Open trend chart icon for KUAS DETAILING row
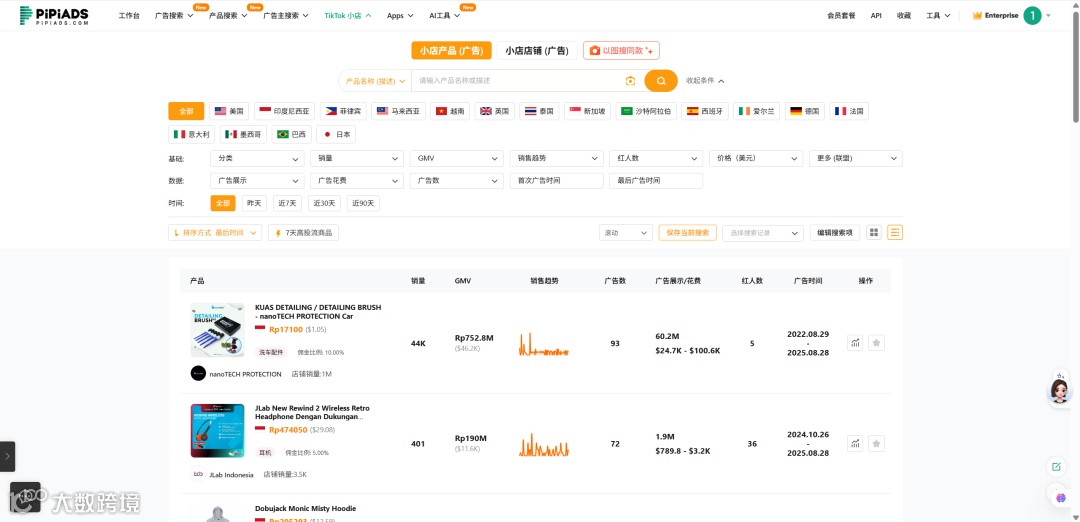 click(855, 343)
